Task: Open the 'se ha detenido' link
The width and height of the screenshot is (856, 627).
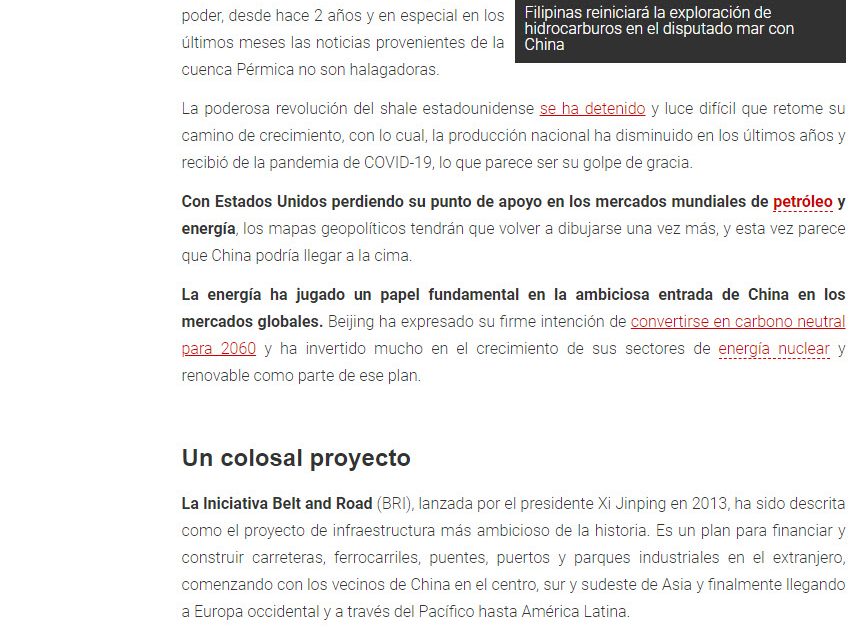Action: click(592, 108)
